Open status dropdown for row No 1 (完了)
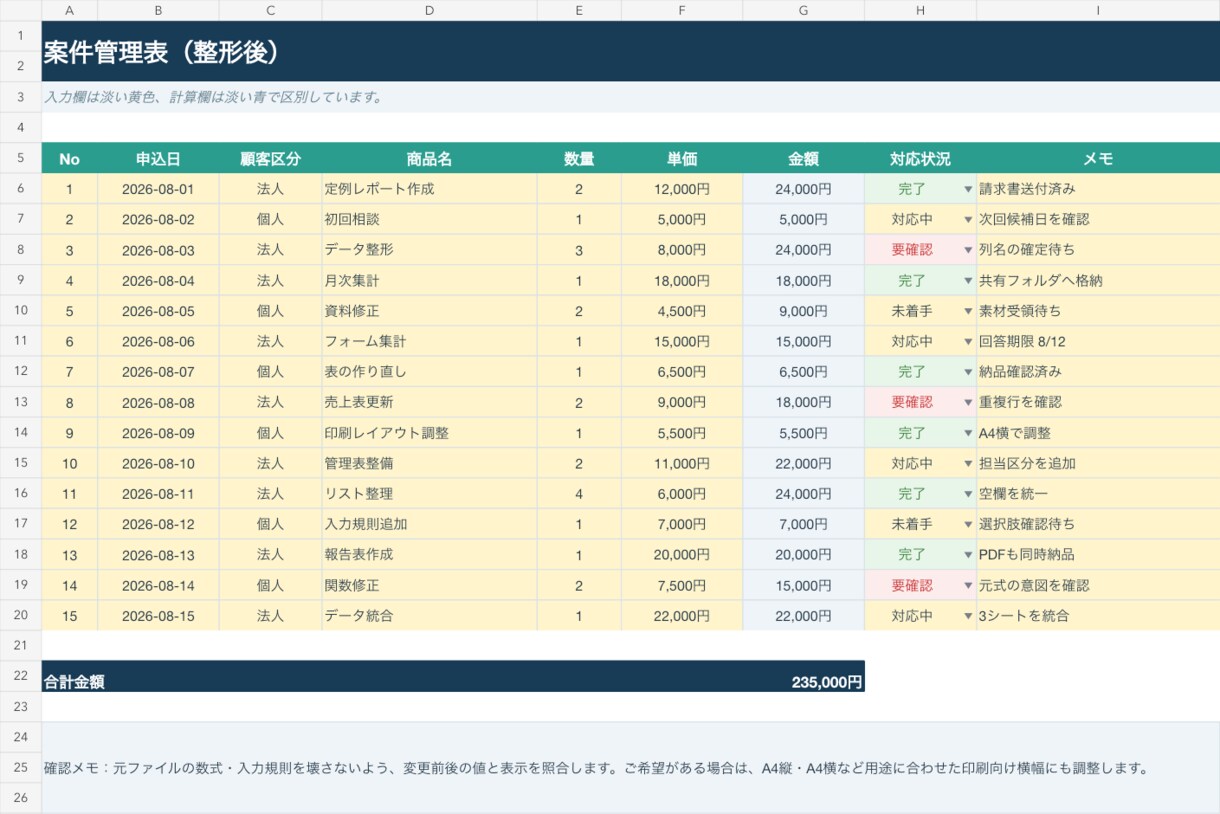 click(967, 189)
